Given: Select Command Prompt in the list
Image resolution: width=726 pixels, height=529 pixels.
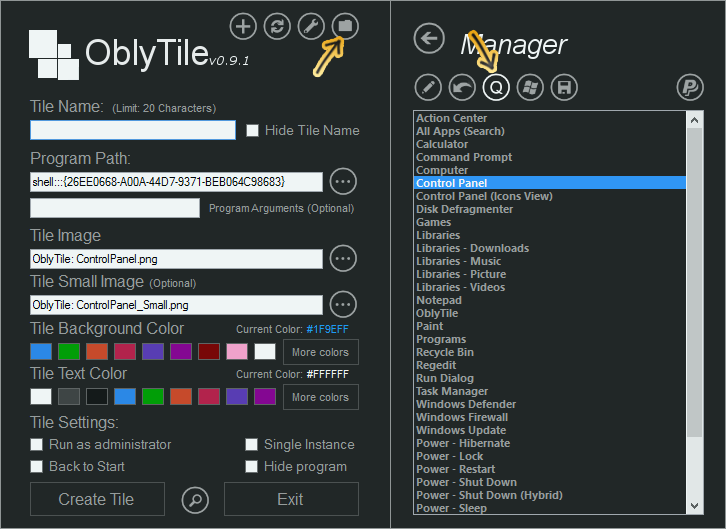Looking at the screenshot, I should click(x=550, y=157).
